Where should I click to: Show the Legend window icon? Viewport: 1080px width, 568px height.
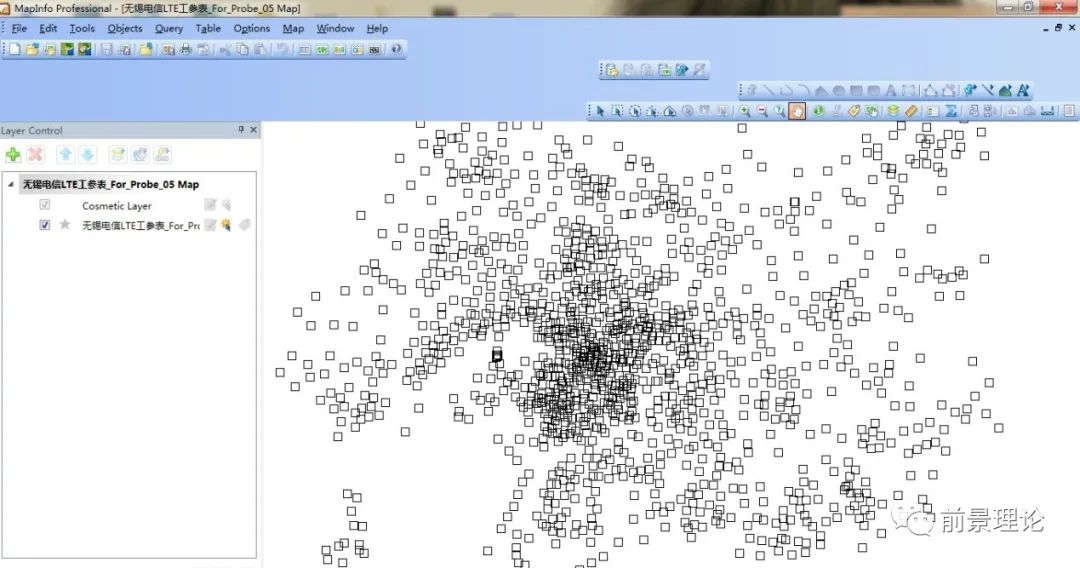coord(933,111)
